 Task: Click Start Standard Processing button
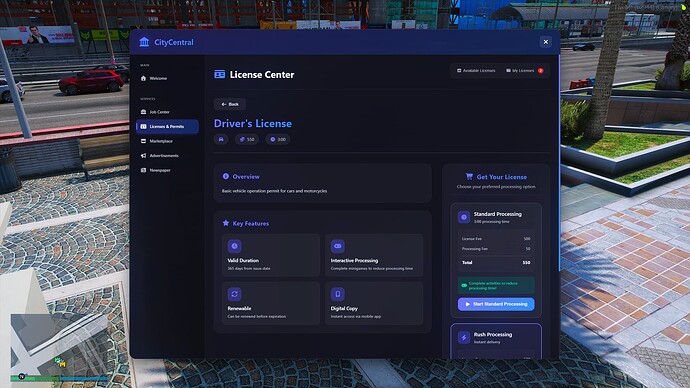pyautogui.click(x=496, y=304)
